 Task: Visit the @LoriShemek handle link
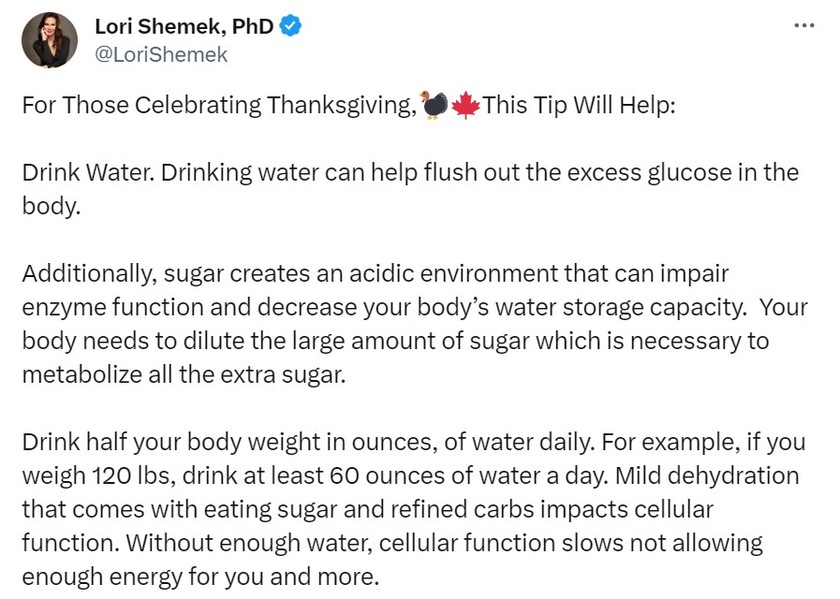(161, 55)
